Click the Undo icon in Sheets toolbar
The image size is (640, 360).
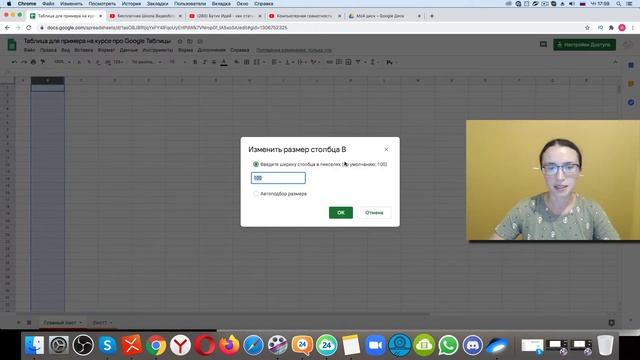pos(14,62)
